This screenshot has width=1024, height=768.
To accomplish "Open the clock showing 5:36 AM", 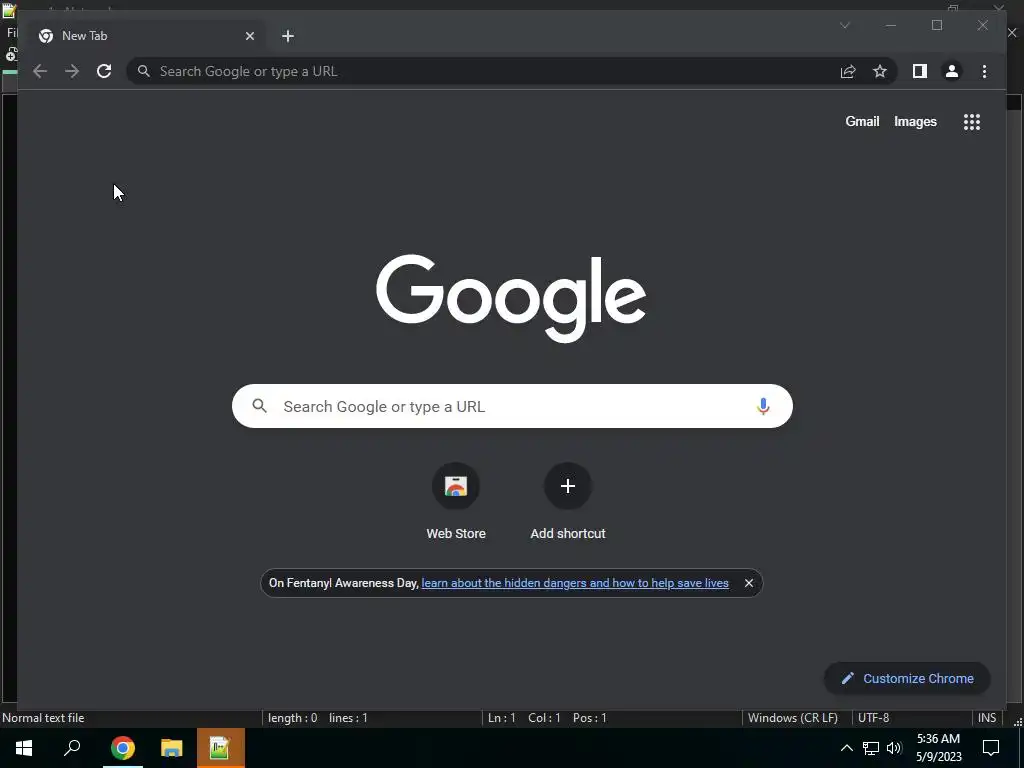I will [938, 748].
